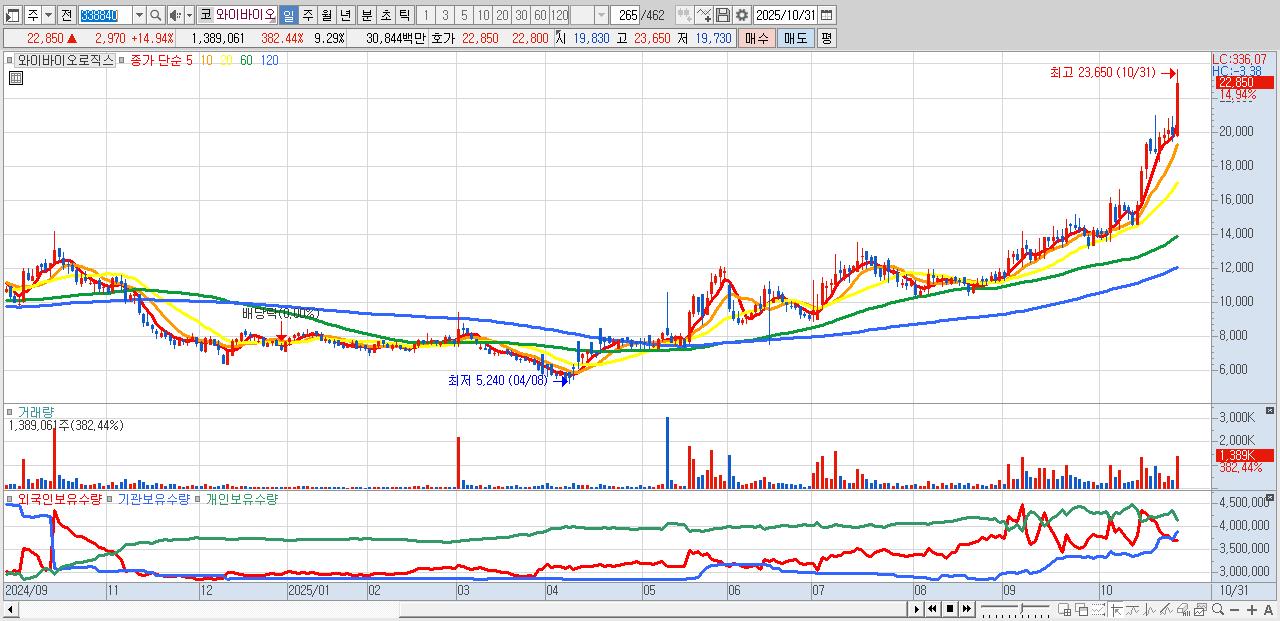Click the 2025/10/31 date field
The width and height of the screenshot is (1280, 621).
click(x=785, y=15)
